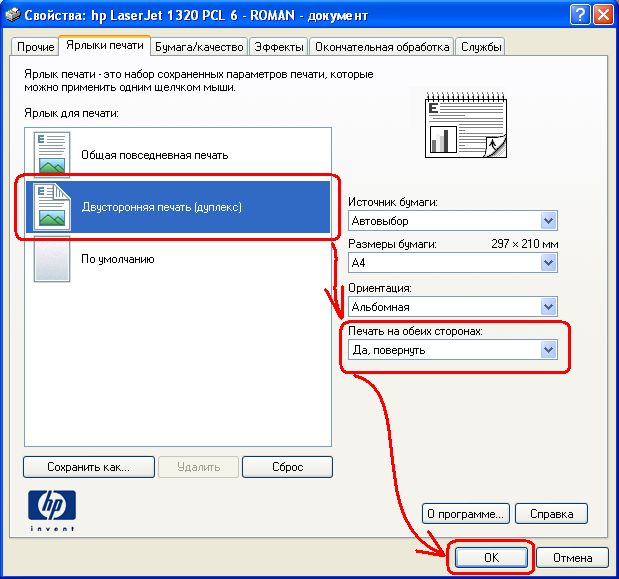The image size is (619, 579).
Task: Click the Сохранить как... button
Action: pos(89,467)
